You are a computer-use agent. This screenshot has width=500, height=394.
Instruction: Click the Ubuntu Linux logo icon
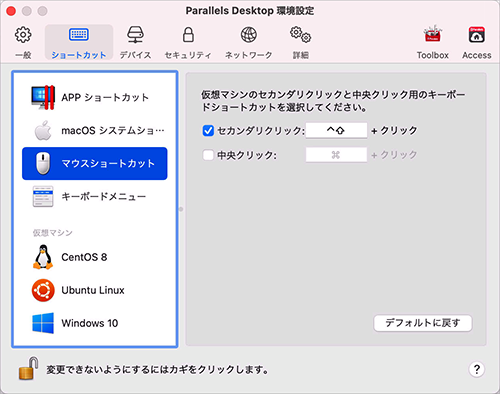[43, 290]
